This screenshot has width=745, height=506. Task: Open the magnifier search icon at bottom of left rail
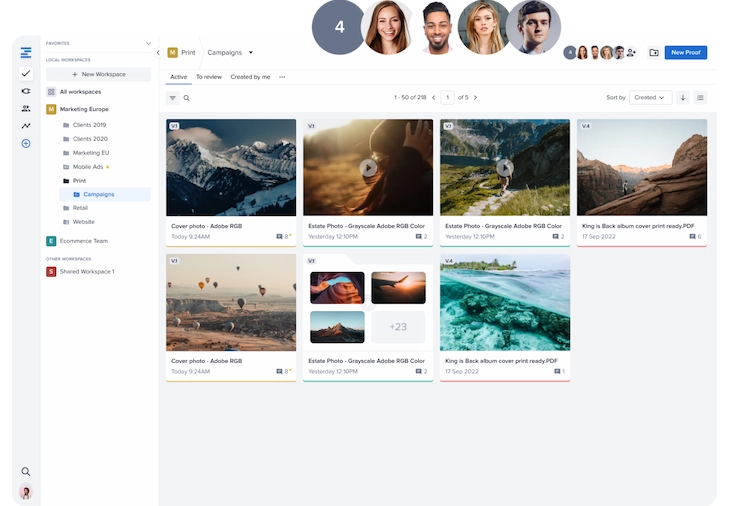coord(26,471)
